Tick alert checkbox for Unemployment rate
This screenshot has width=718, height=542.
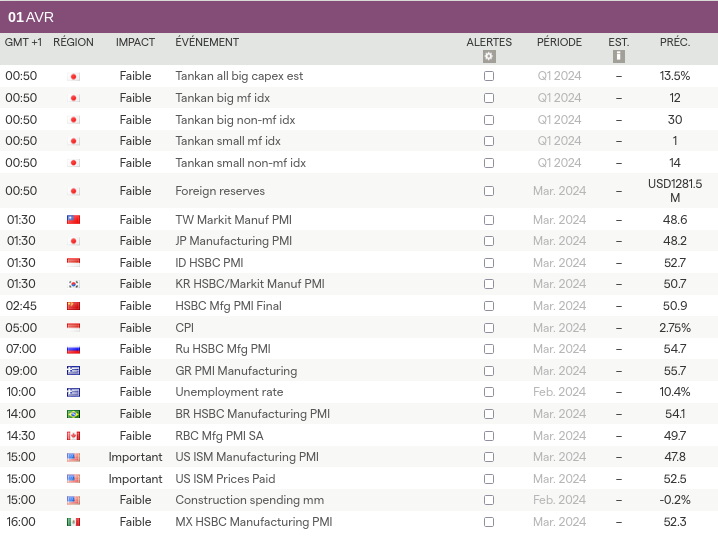click(489, 392)
